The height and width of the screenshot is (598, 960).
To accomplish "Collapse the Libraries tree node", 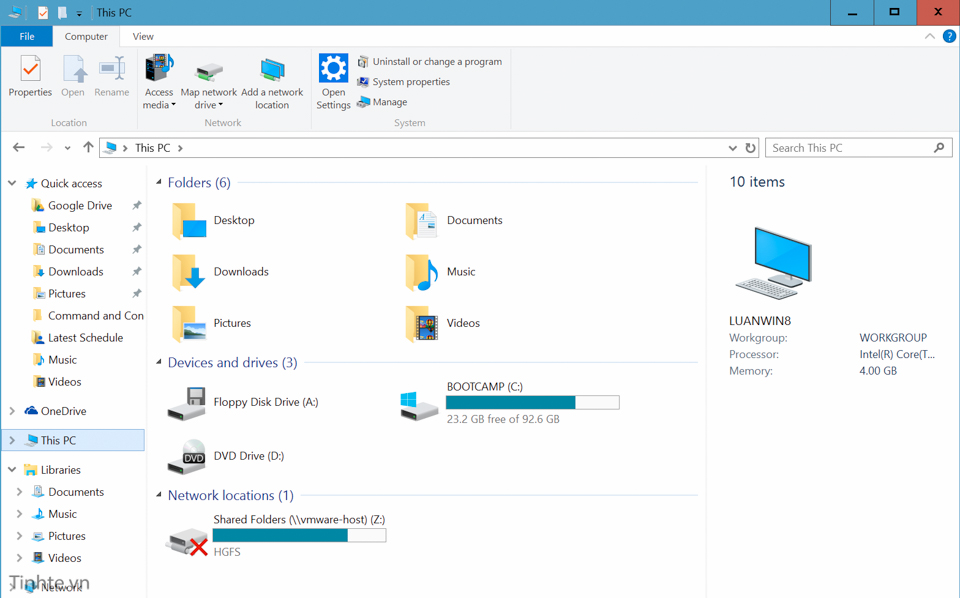I will [x=12, y=469].
